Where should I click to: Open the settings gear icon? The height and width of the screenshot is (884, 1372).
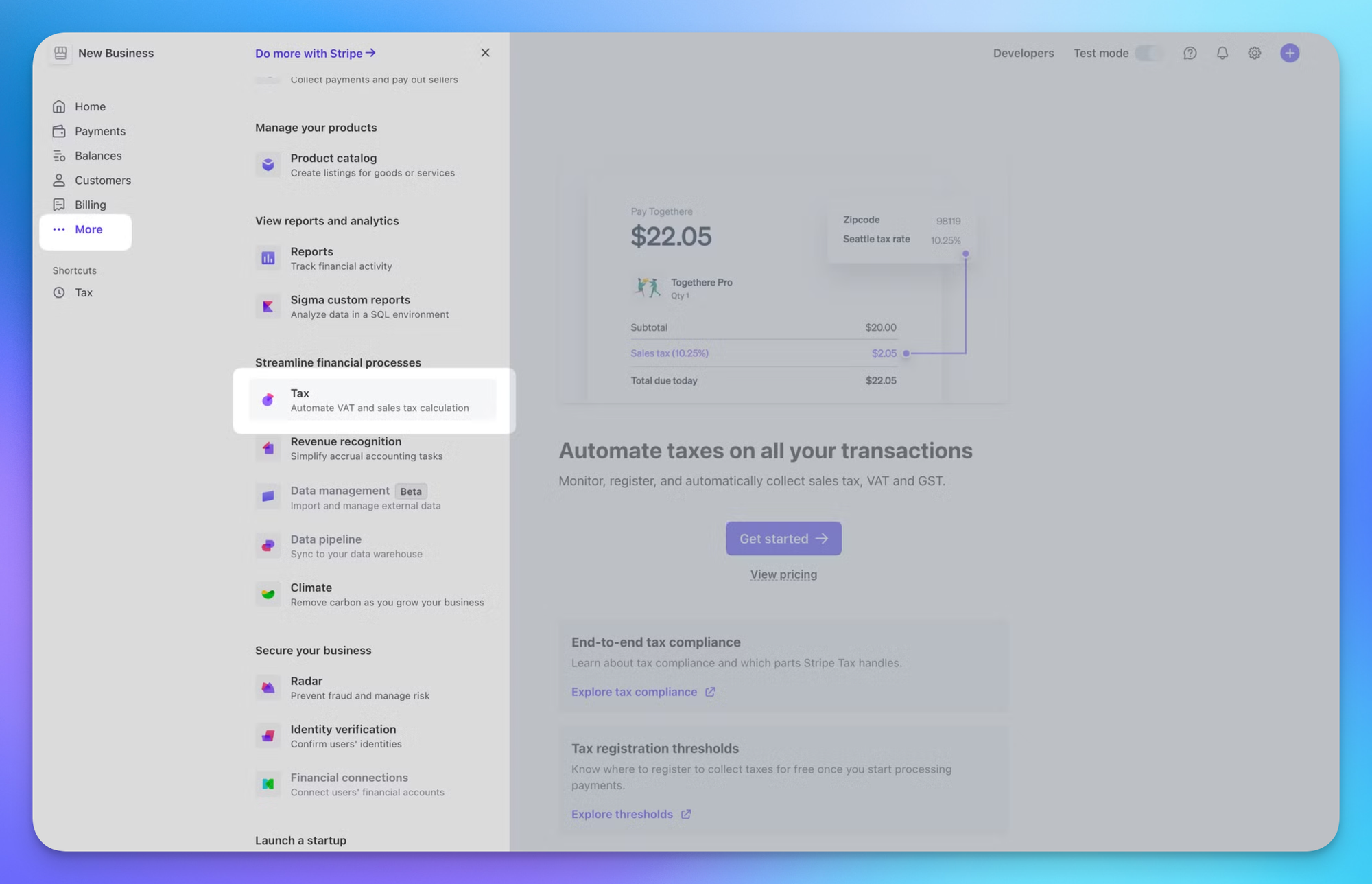1254,53
